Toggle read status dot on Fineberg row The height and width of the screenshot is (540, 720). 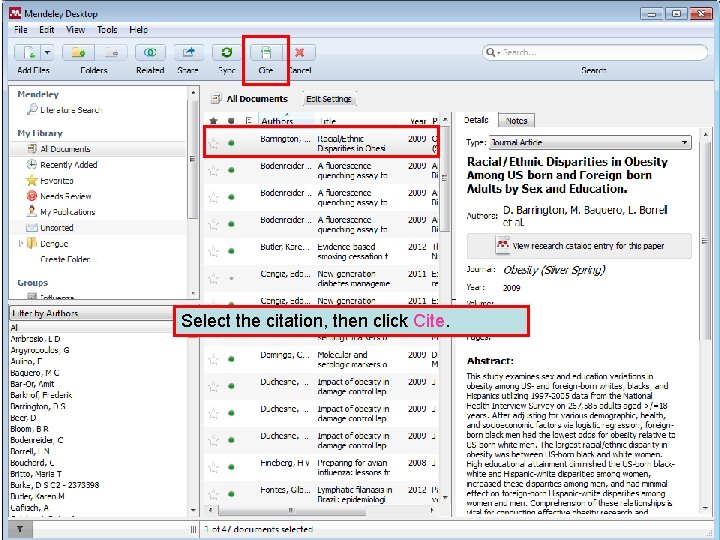(231, 467)
